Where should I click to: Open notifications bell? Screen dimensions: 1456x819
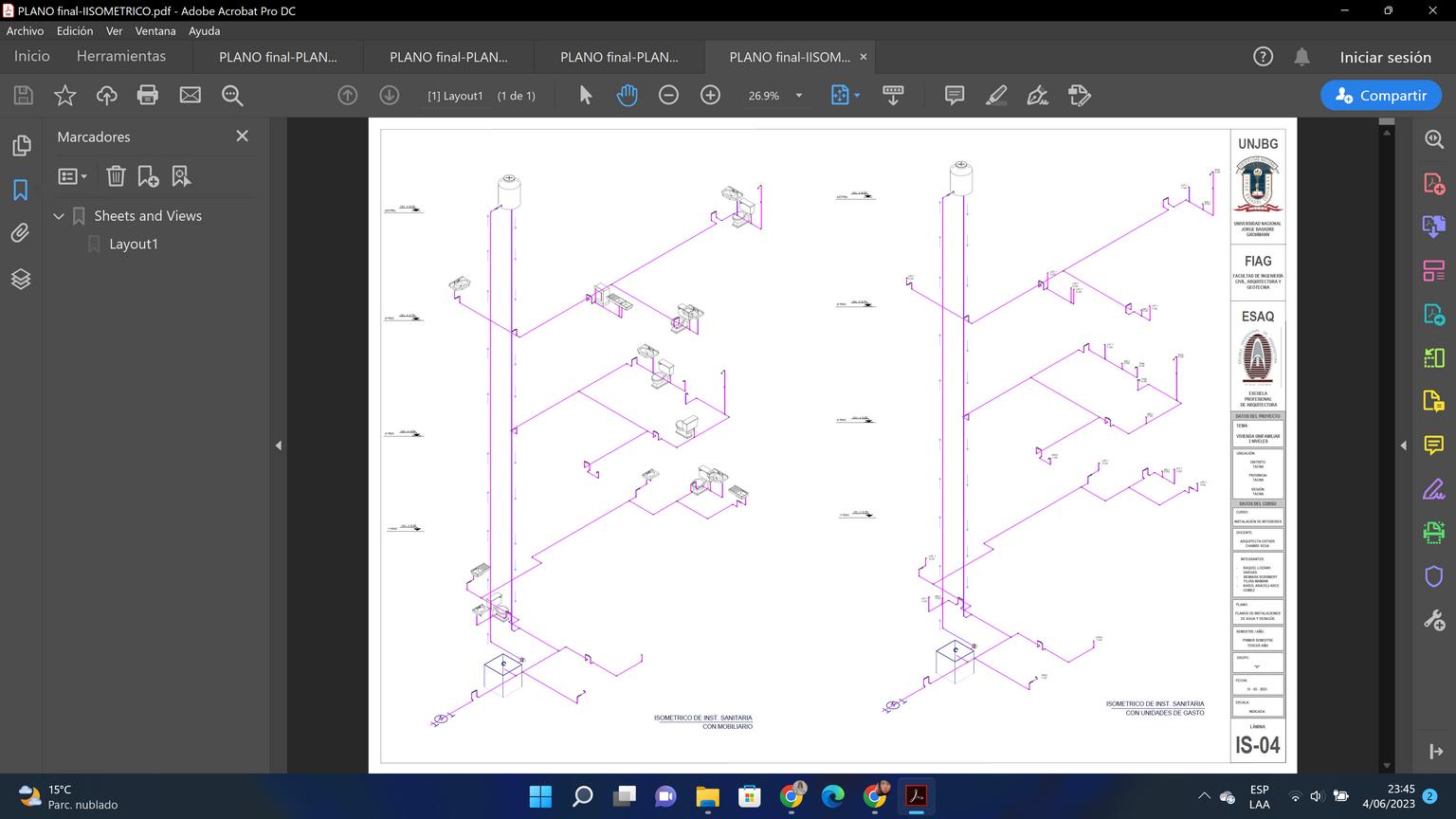[x=1301, y=57]
